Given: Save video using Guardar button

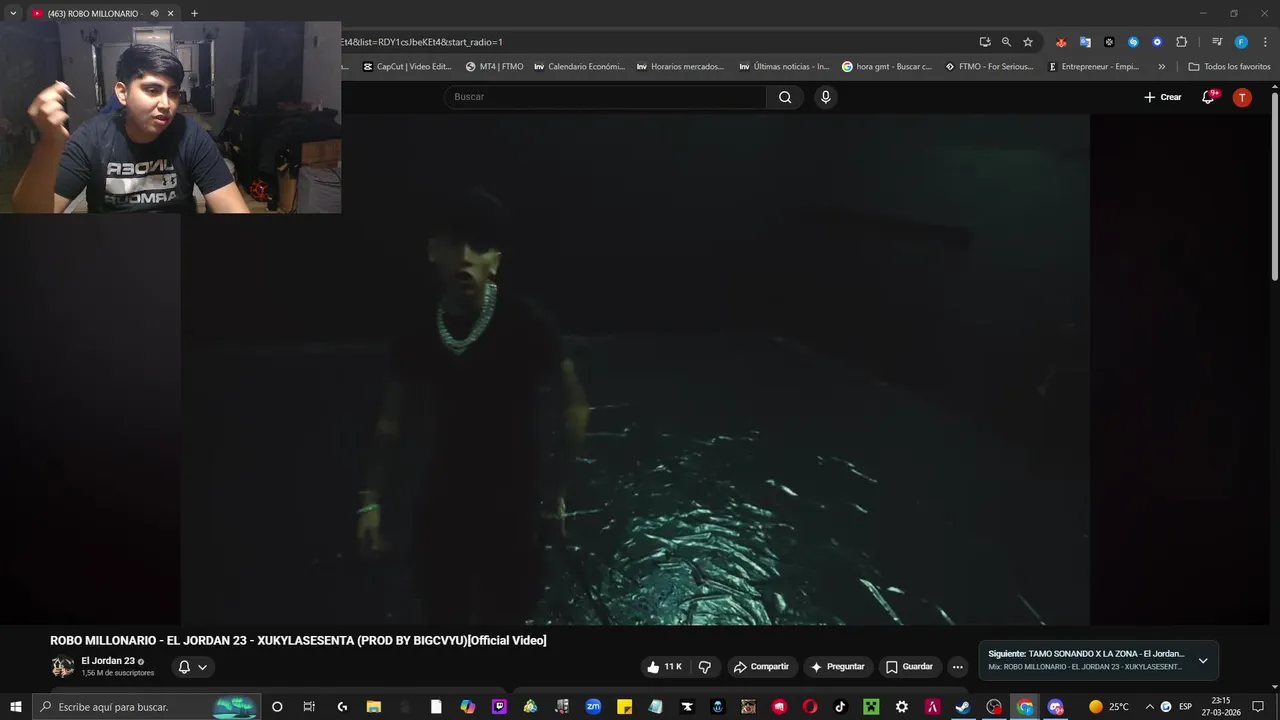Looking at the screenshot, I should pos(909,667).
